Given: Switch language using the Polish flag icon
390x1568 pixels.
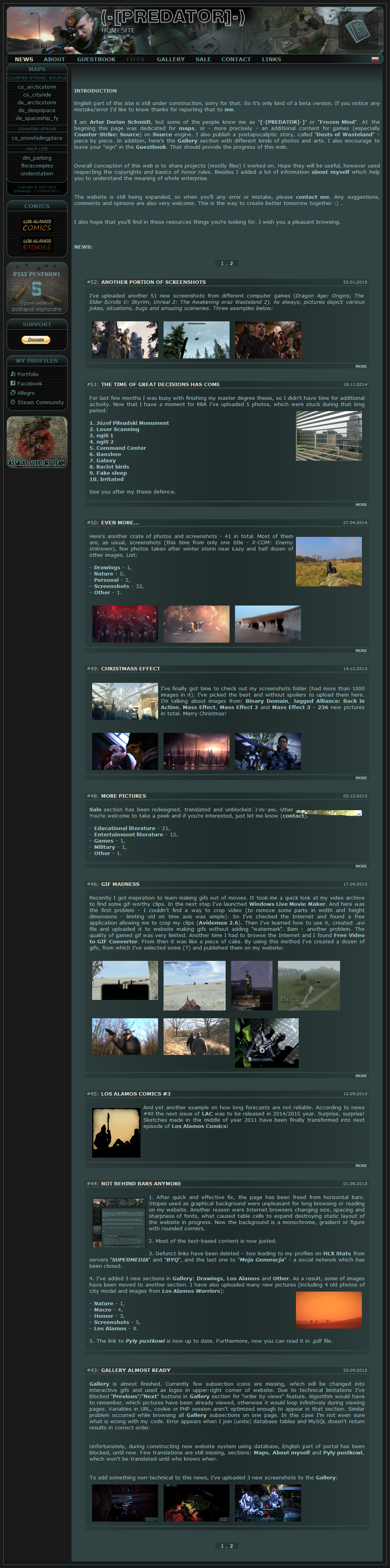Looking at the screenshot, I should 375,59.
